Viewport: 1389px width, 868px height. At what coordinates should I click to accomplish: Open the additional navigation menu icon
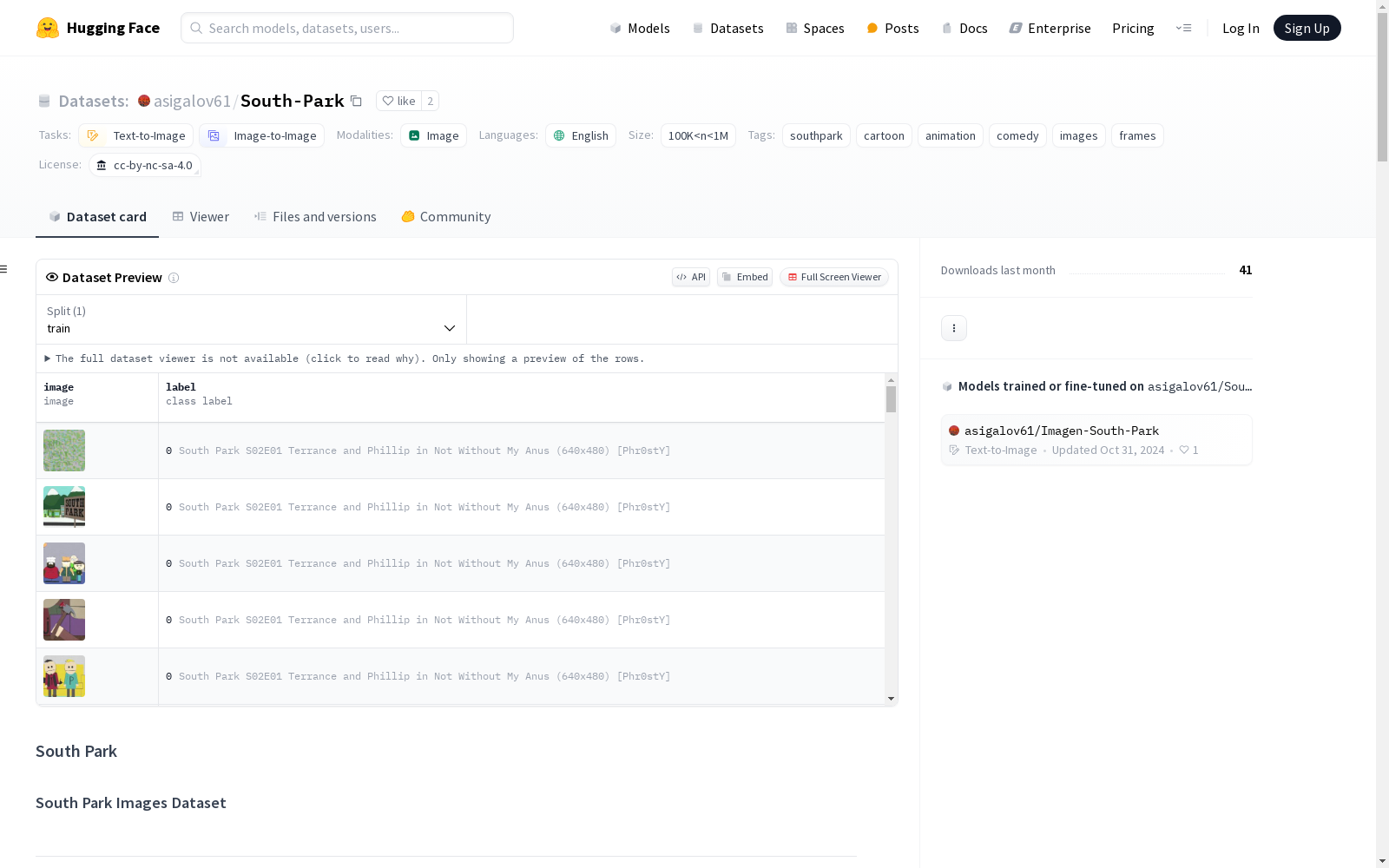[x=1183, y=28]
